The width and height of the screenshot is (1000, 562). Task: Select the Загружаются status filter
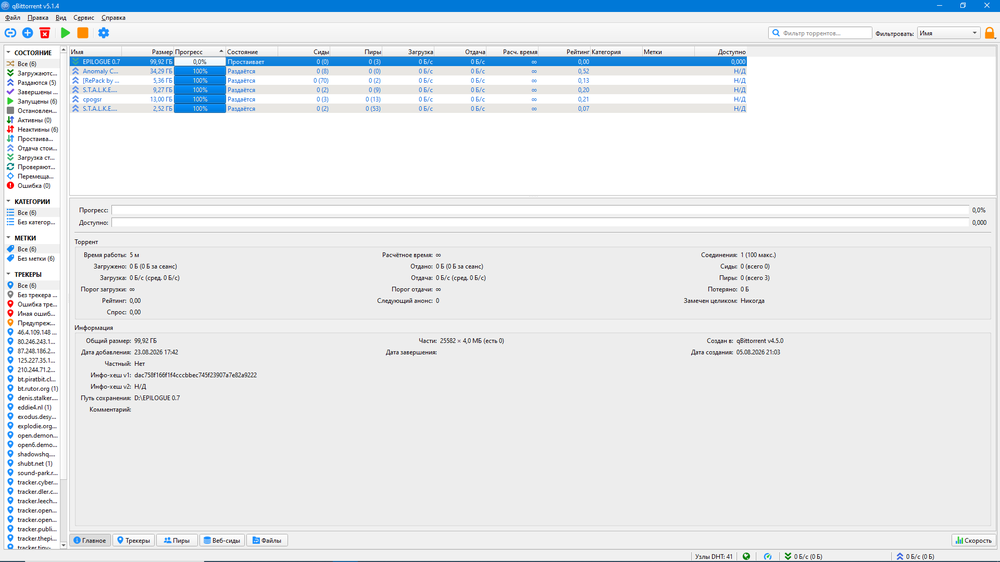(32, 73)
